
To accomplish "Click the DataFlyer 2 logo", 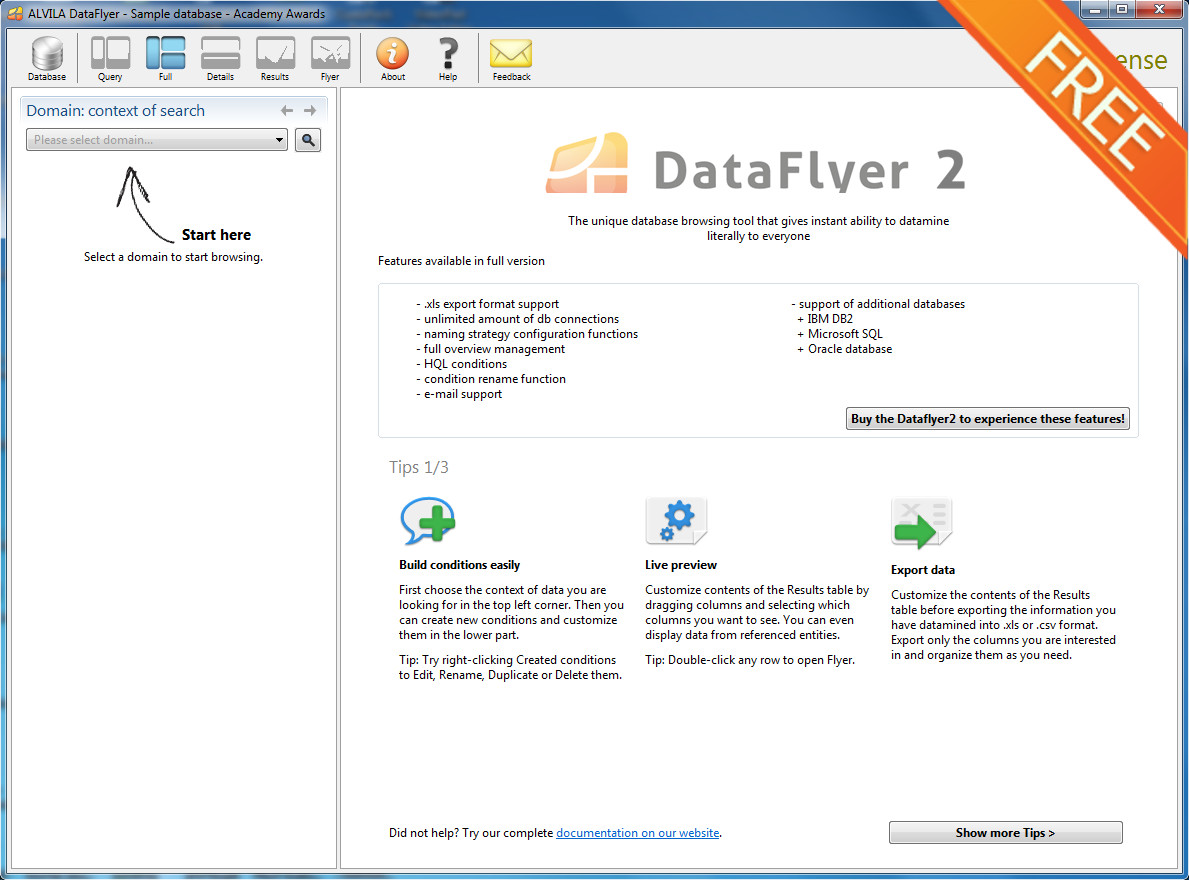I will [756, 165].
